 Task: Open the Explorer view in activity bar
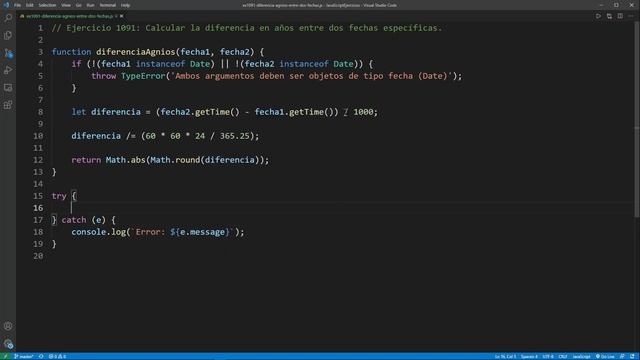(x=8, y=36)
